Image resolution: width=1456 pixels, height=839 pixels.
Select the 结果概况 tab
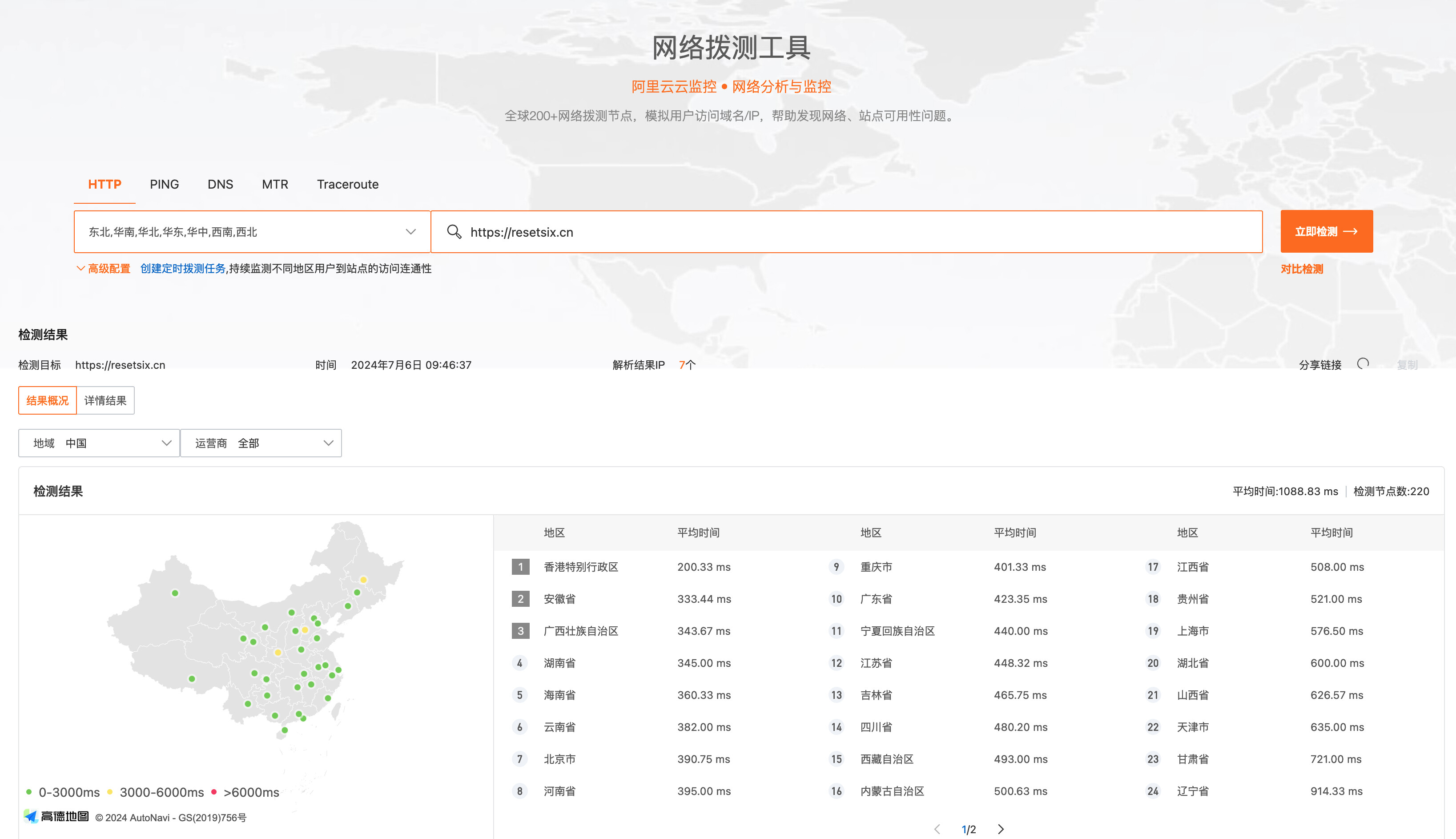(x=47, y=400)
